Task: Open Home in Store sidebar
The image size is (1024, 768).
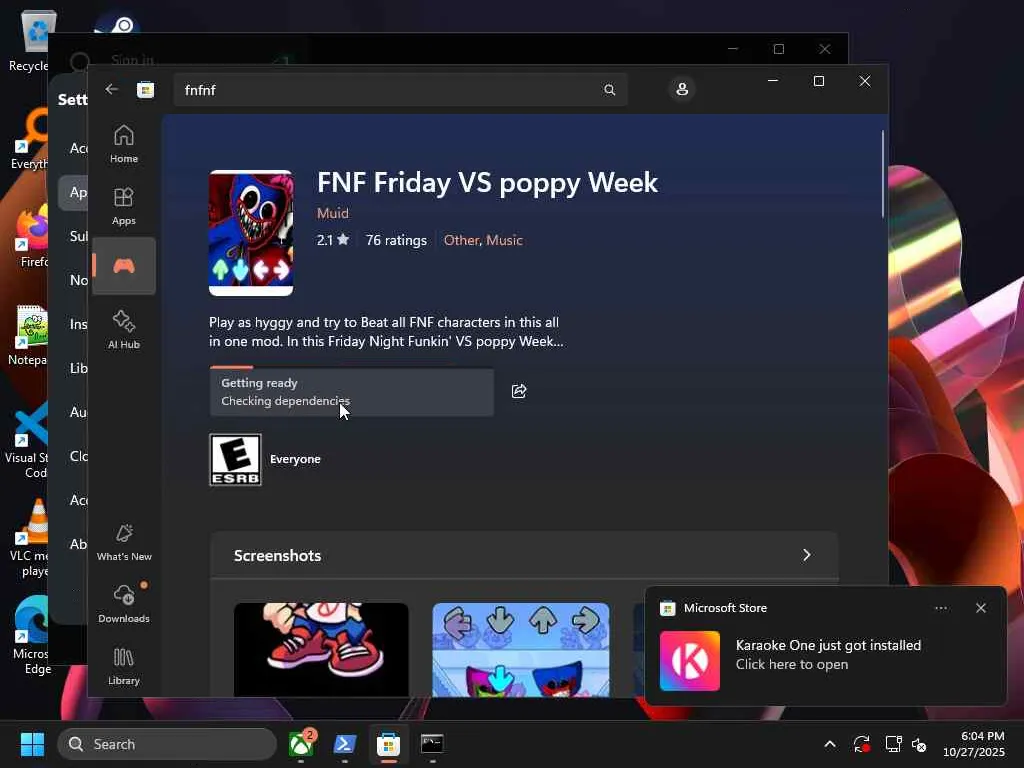Action: point(123,144)
